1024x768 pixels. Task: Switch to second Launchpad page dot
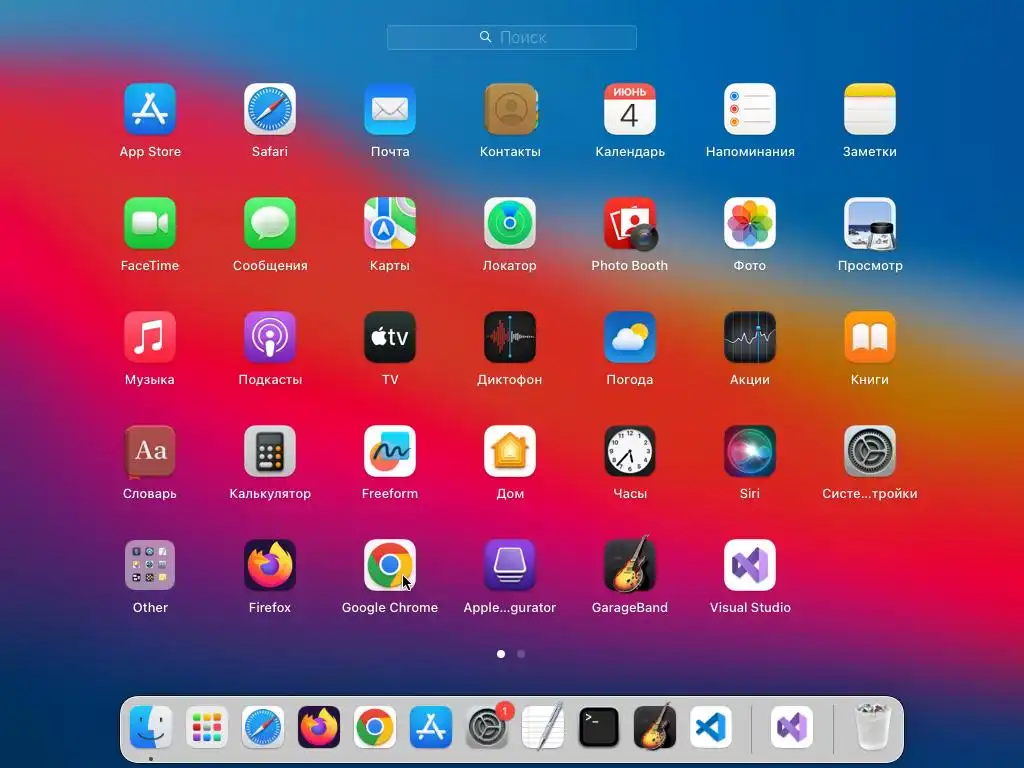521,654
